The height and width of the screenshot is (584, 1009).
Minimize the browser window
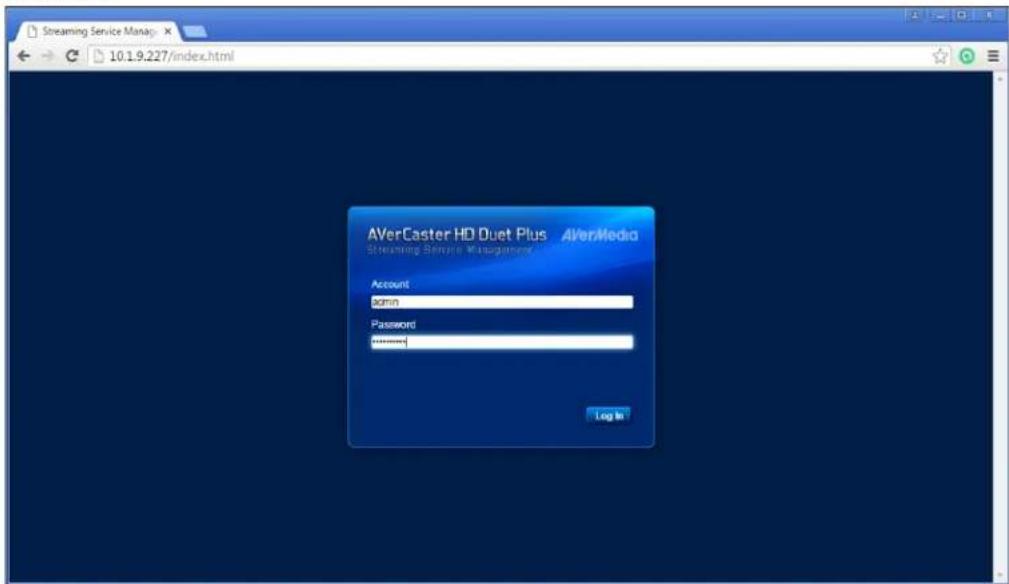click(x=939, y=15)
